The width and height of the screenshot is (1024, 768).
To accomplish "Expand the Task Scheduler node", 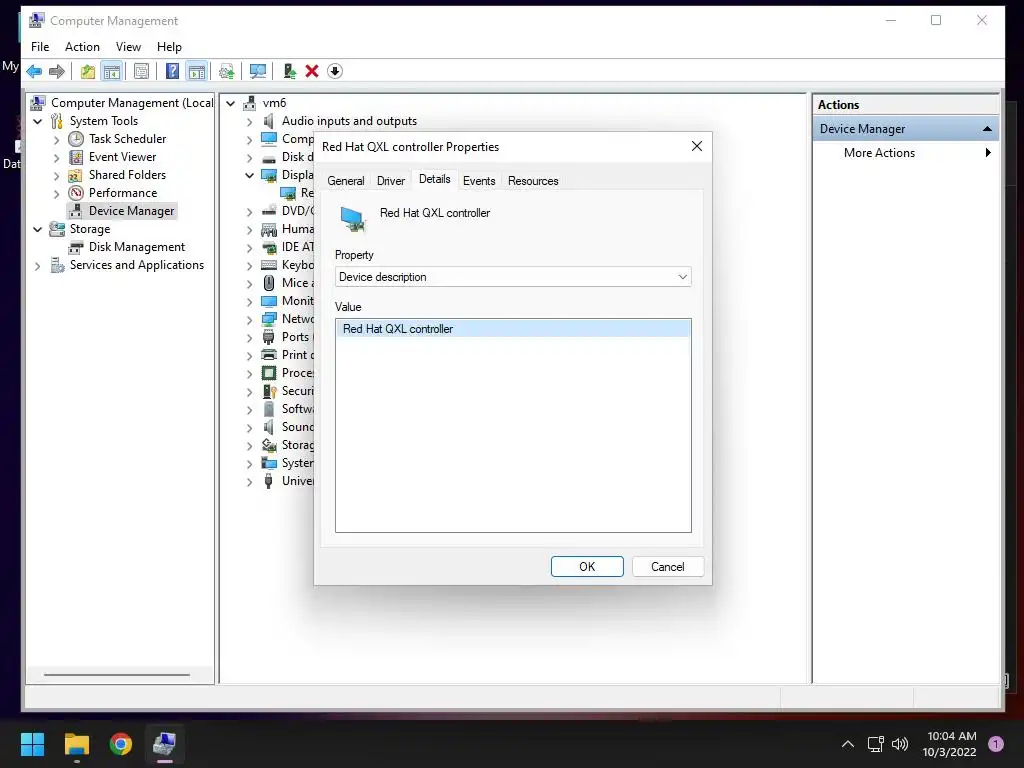I will tap(56, 140).
